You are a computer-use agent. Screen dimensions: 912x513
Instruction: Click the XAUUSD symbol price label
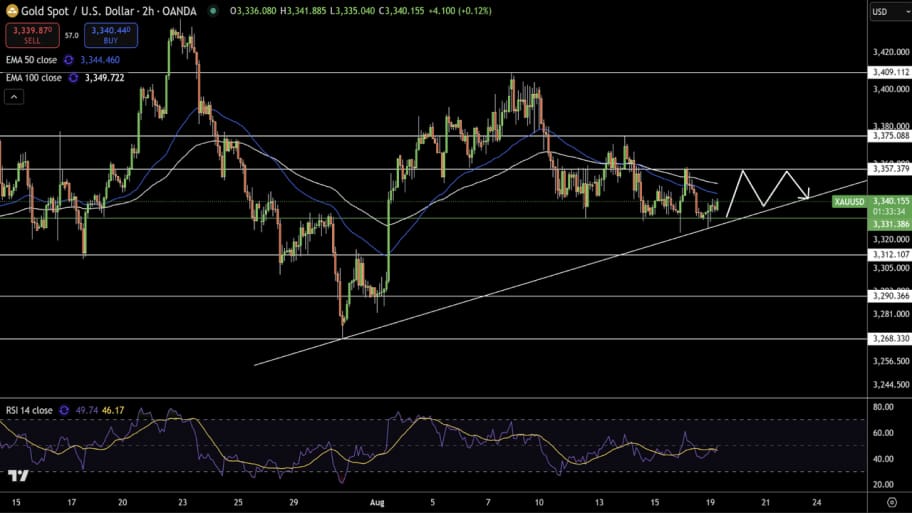tap(849, 202)
